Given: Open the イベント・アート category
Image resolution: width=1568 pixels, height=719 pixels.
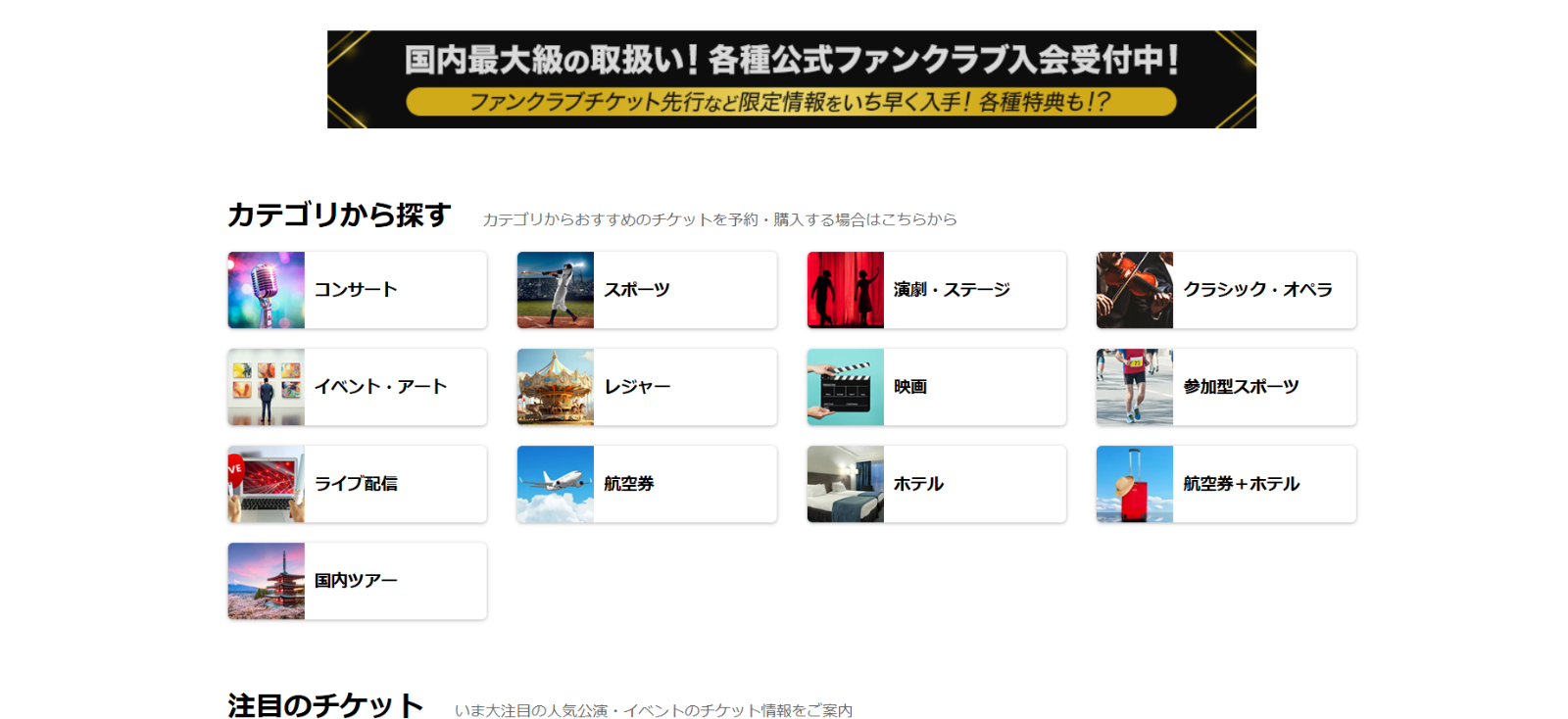Looking at the screenshot, I should coord(380,387).
